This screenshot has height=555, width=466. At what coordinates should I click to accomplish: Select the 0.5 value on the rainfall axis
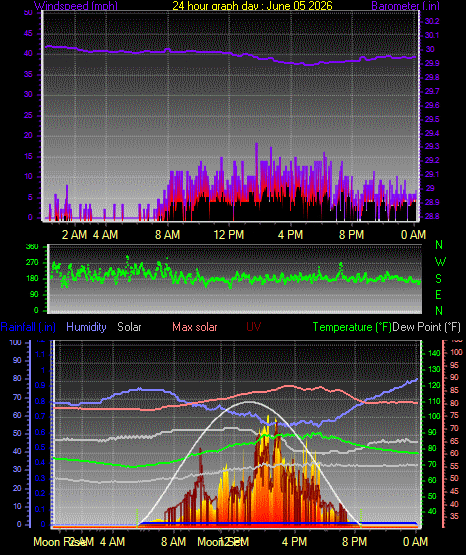40,447
